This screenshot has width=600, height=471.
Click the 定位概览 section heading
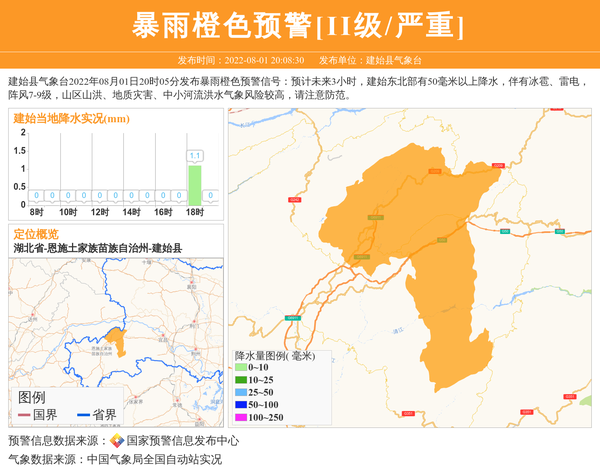pyautogui.click(x=36, y=234)
